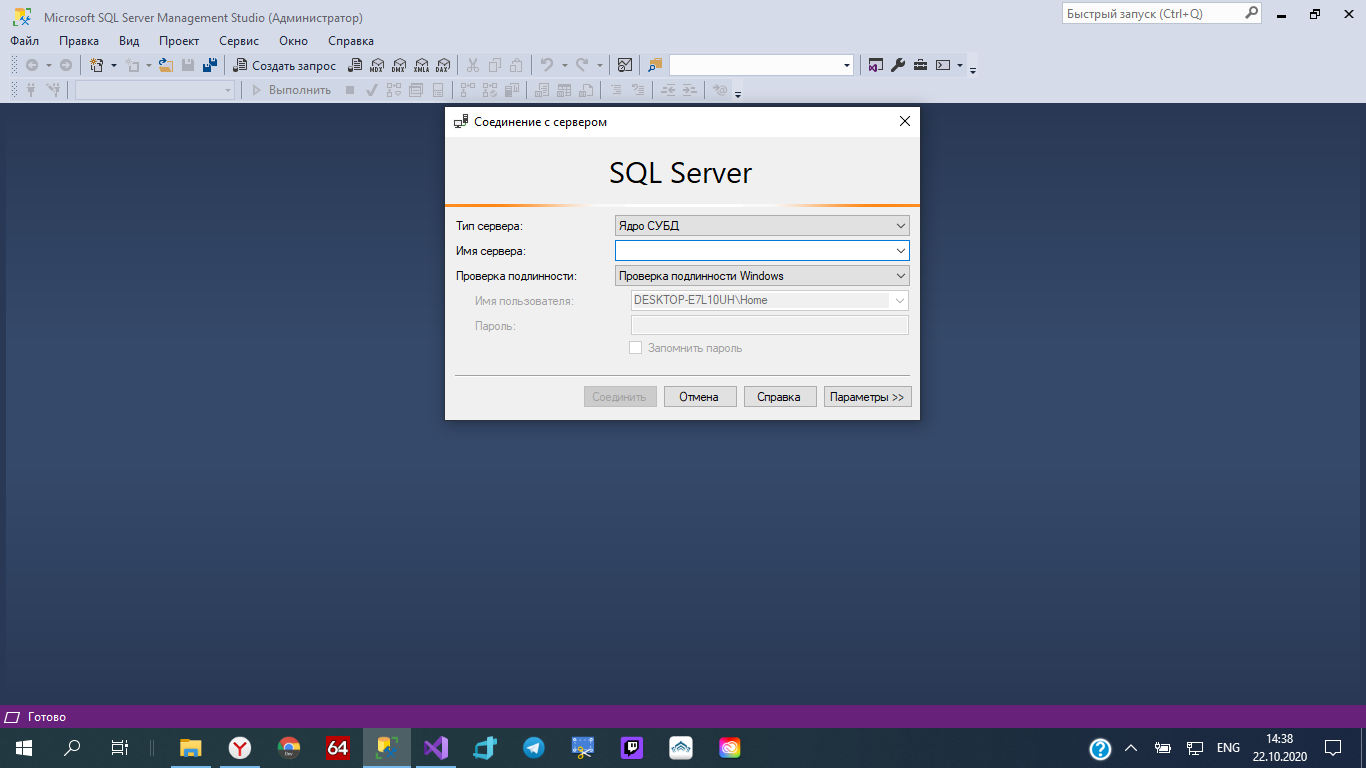Open the New Project dropdown arrow

(x=113, y=65)
